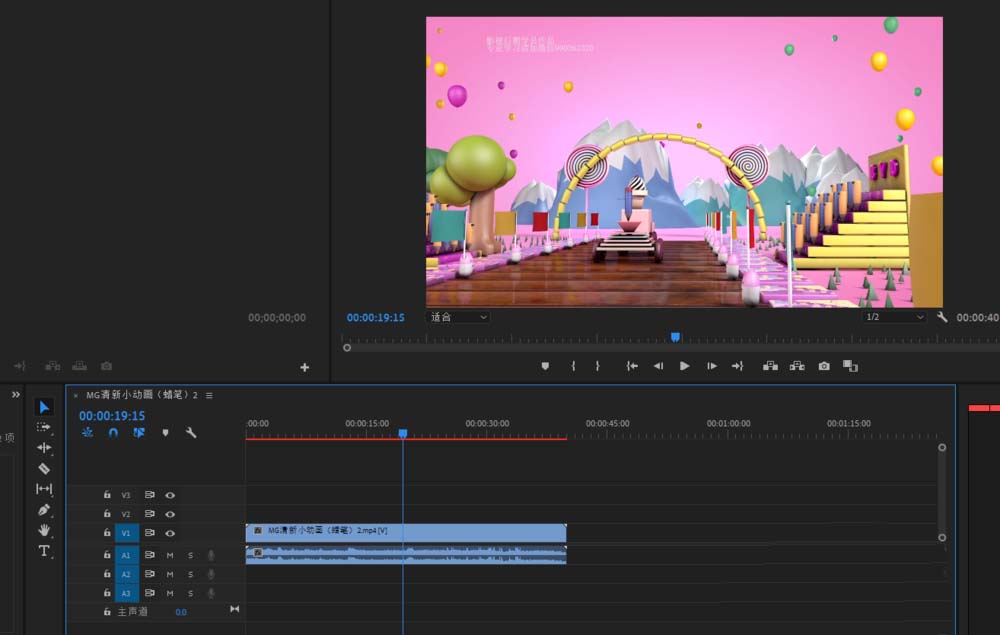Open the 1/2 playback resolution dropdown
1000x635 pixels.
click(x=894, y=317)
